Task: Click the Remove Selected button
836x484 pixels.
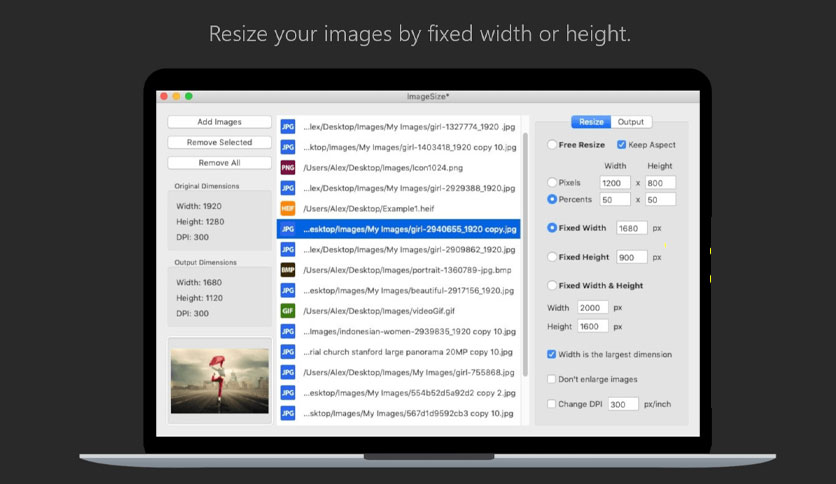Action: pos(219,142)
